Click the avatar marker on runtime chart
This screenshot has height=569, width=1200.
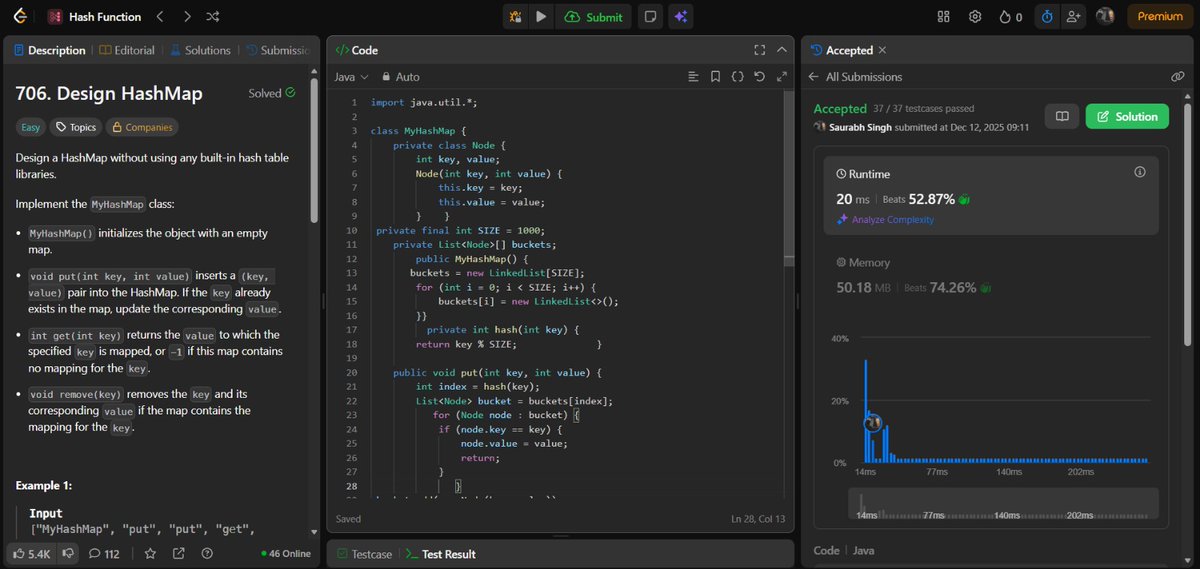[x=872, y=424]
